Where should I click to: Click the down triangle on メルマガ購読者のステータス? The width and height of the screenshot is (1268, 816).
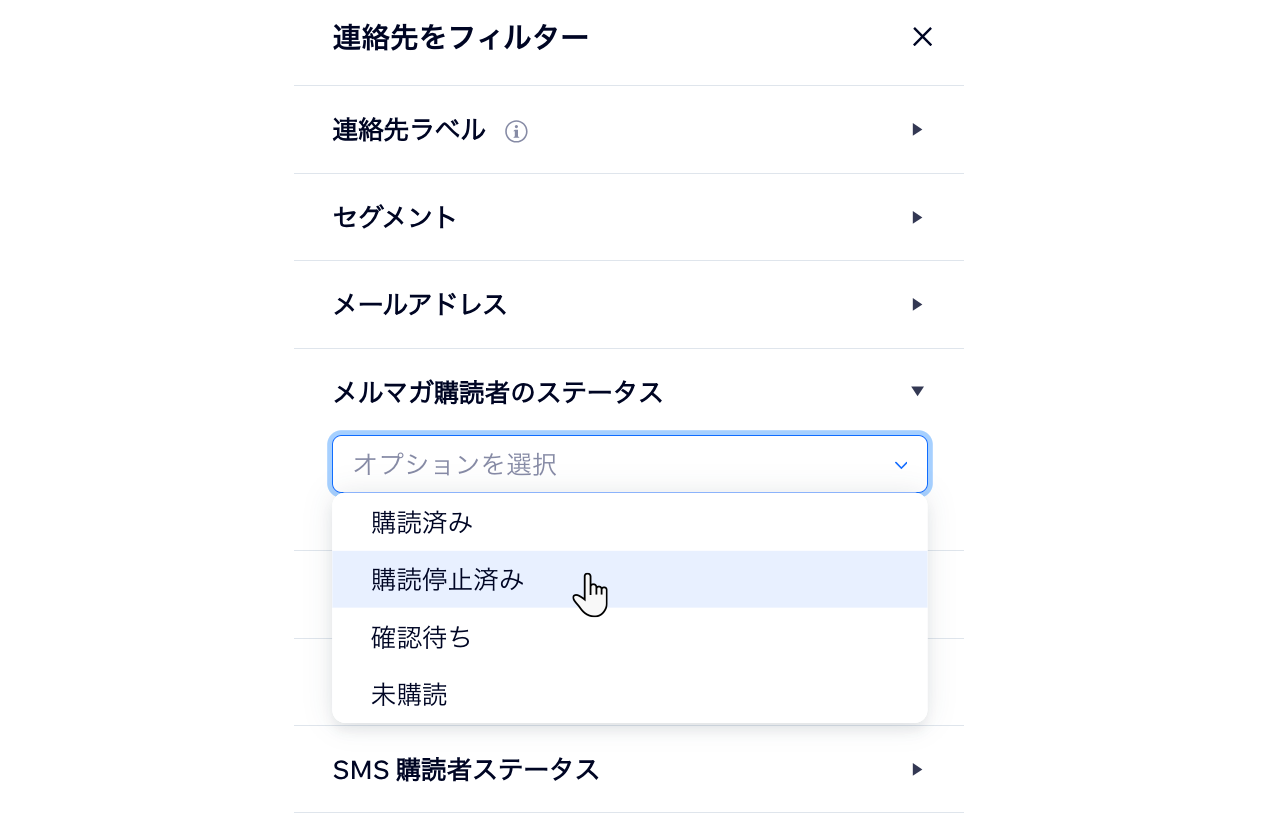(x=917, y=391)
